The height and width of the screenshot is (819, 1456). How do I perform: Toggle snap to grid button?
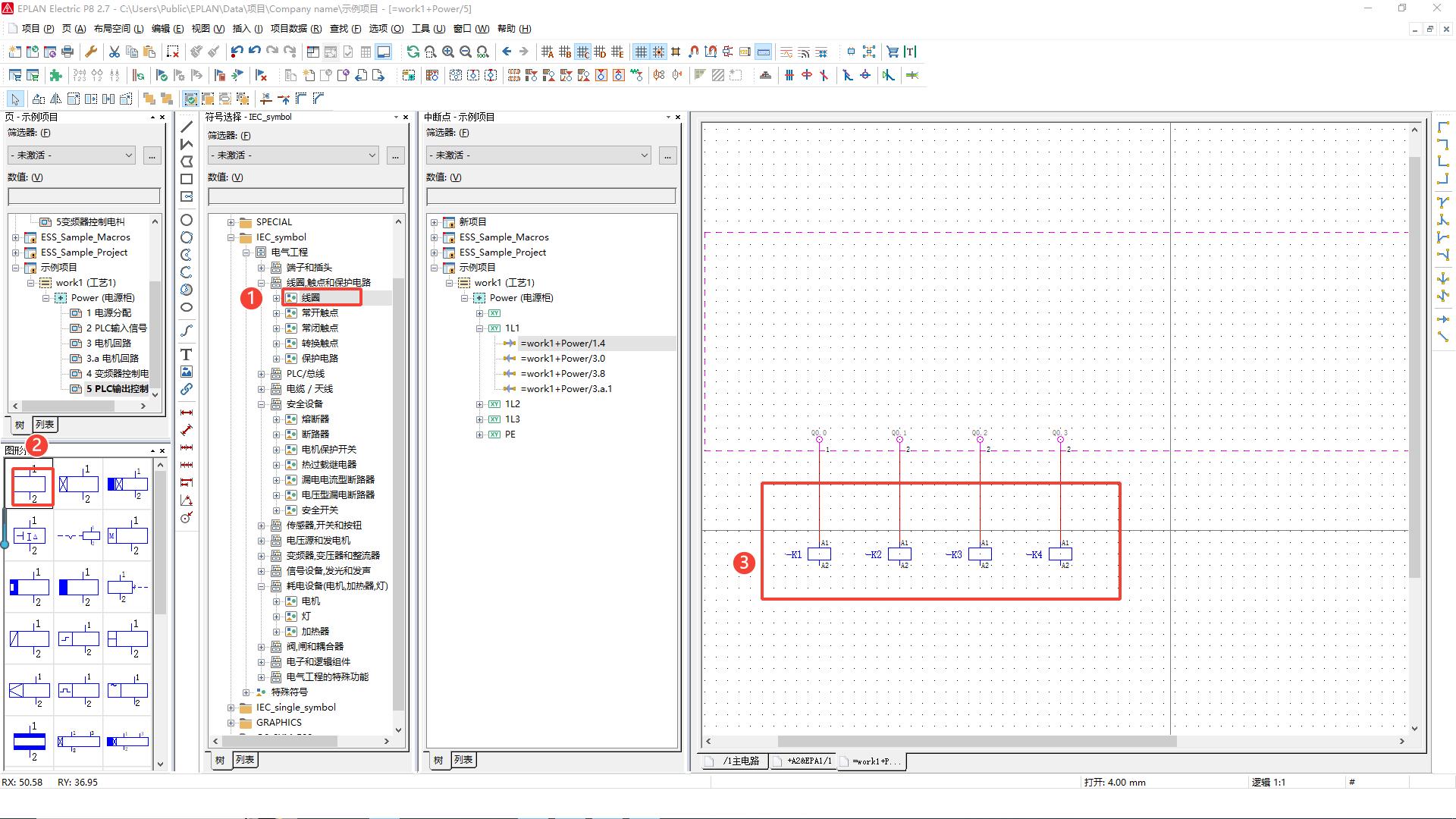point(658,52)
